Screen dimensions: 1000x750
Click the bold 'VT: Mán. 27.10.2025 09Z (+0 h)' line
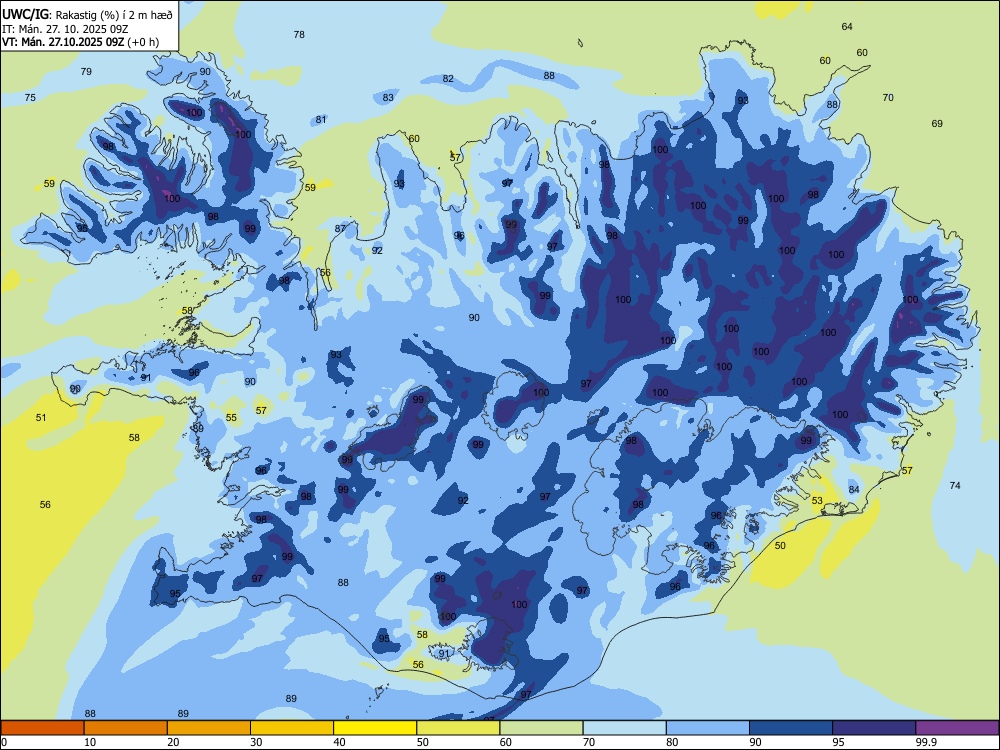coord(80,42)
